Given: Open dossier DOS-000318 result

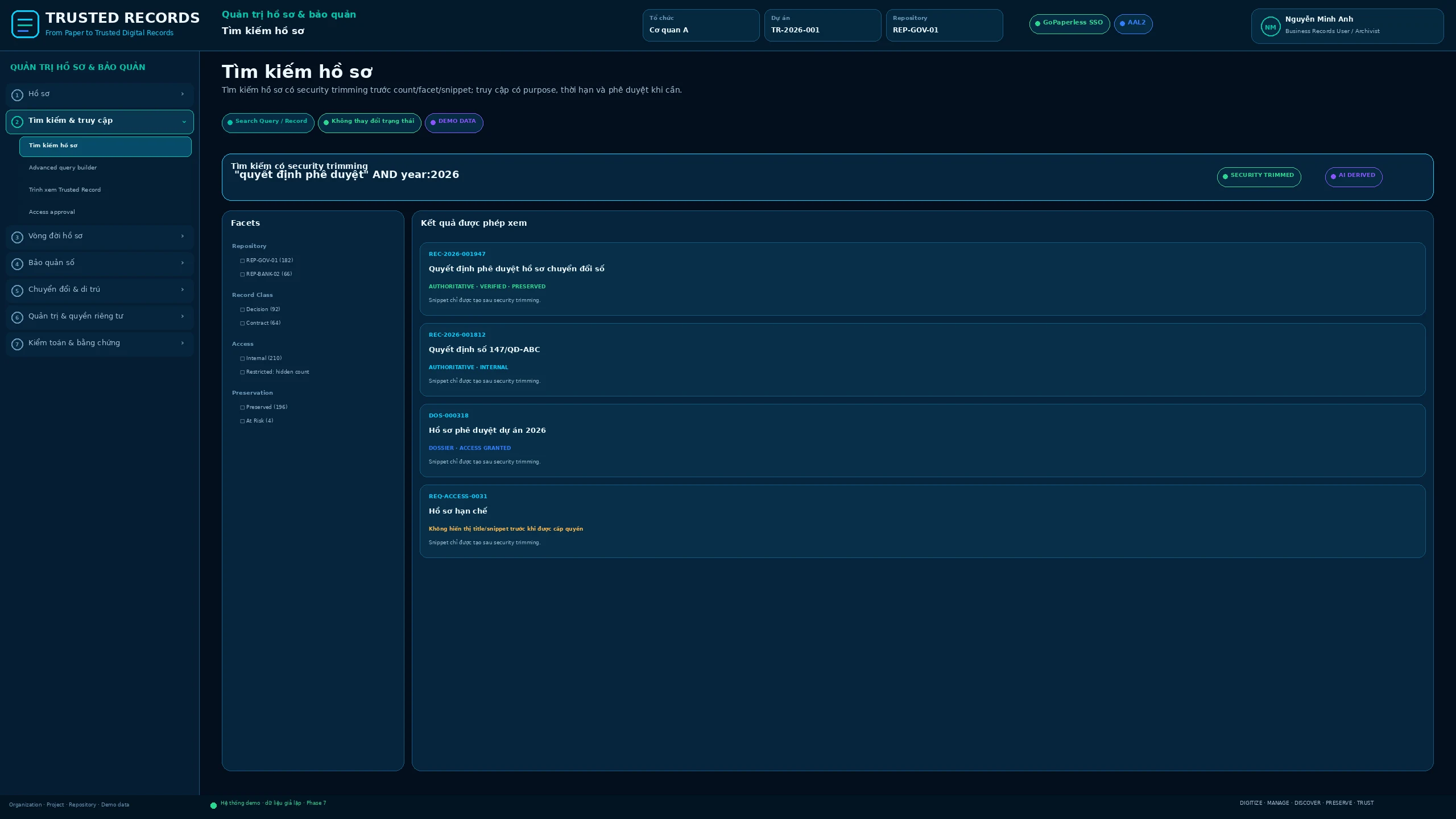Looking at the screenshot, I should coord(923,440).
